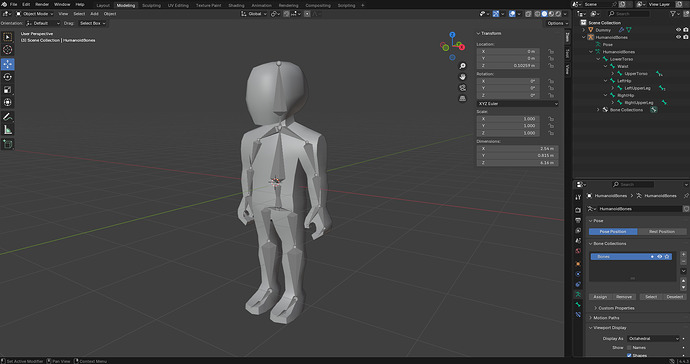Screen dimensions: 690x364
Task: Open XYZ Euler rotation mode dropdown
Action: 518,104
